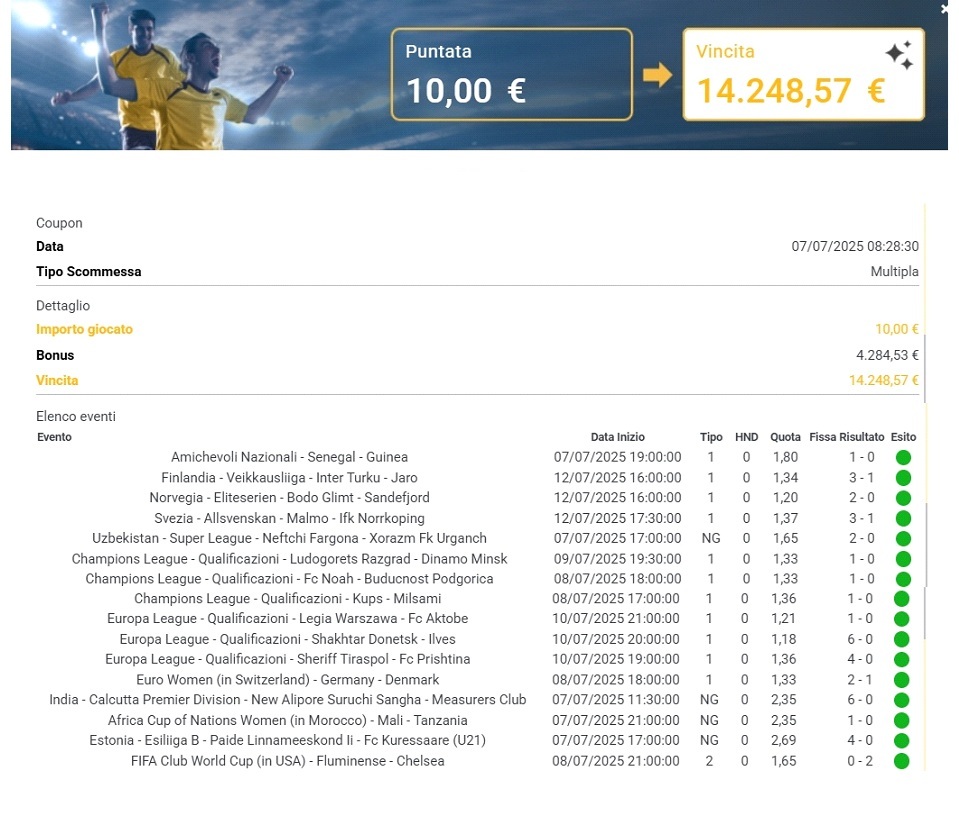Click the Puntata 10,00 € stake box
The image size is (959, 815).
click(x=511, y=74)
